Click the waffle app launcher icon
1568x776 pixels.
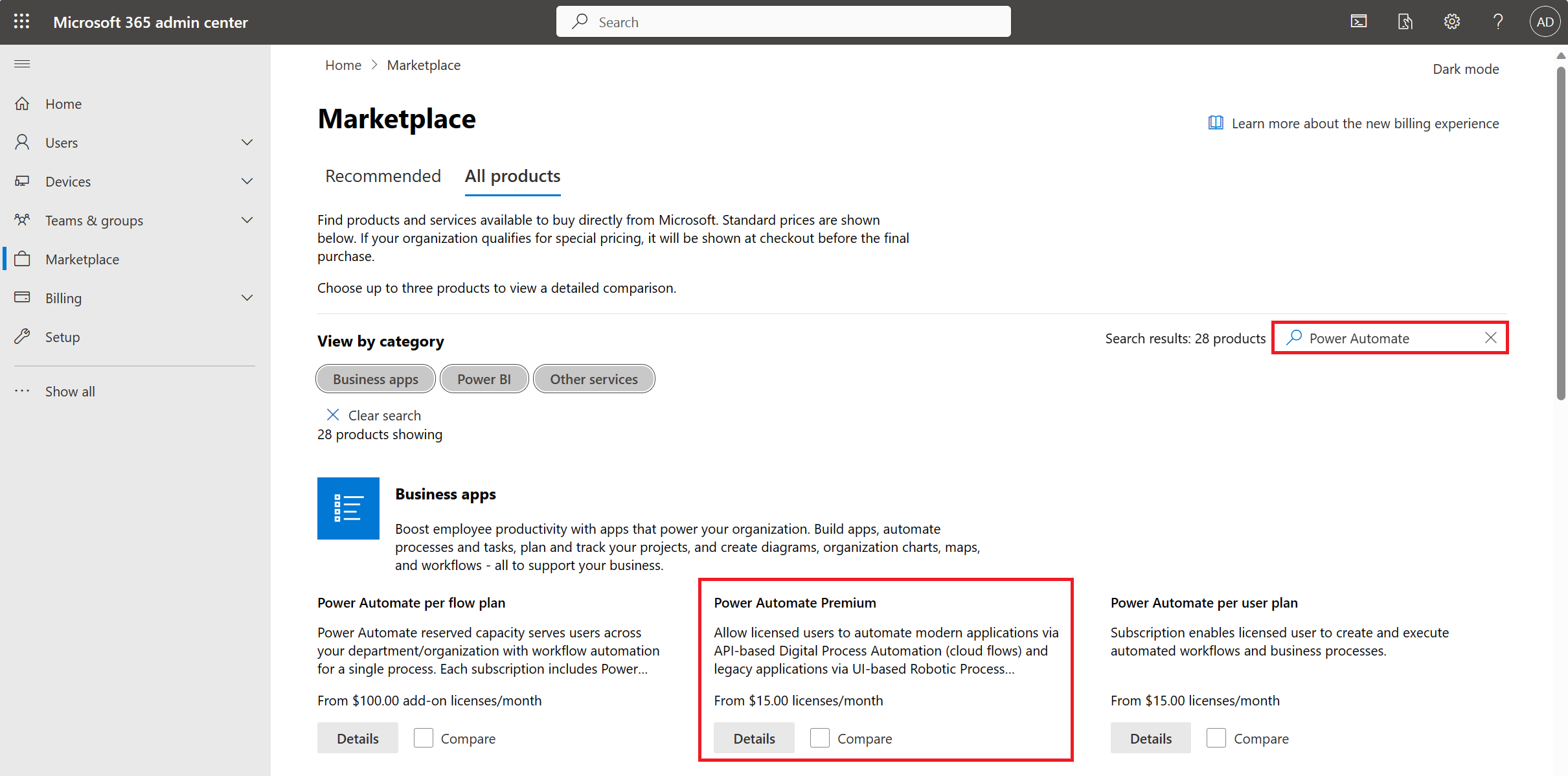21,21
